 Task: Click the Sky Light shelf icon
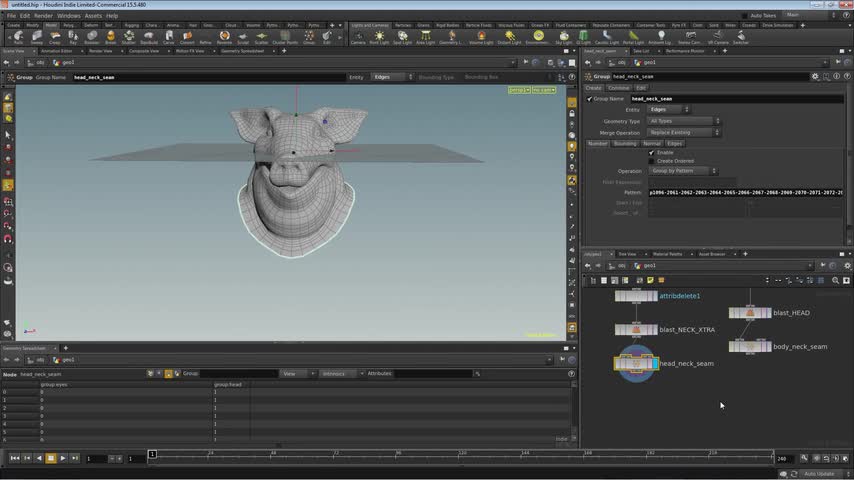point(563,37)
